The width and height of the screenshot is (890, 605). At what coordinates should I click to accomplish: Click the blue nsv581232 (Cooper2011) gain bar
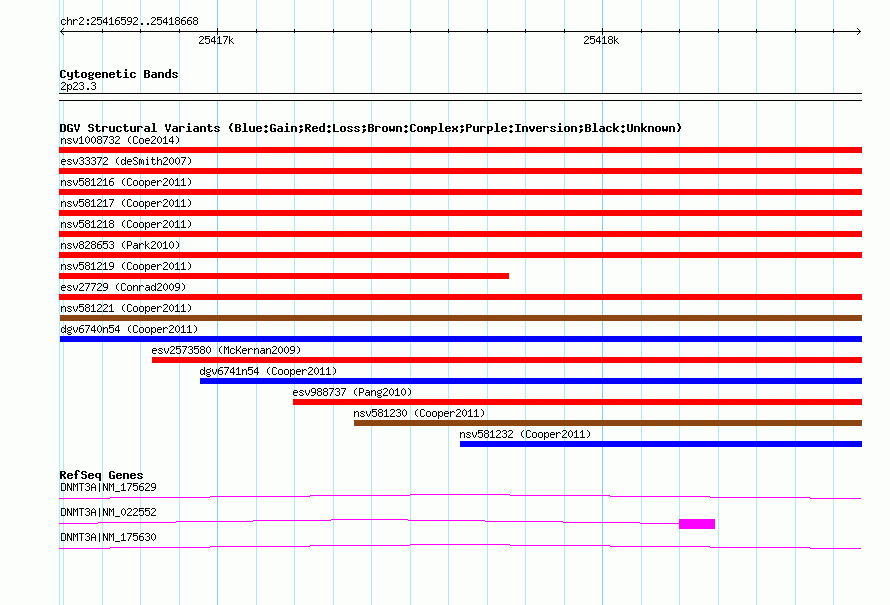[x=661, y=444]
